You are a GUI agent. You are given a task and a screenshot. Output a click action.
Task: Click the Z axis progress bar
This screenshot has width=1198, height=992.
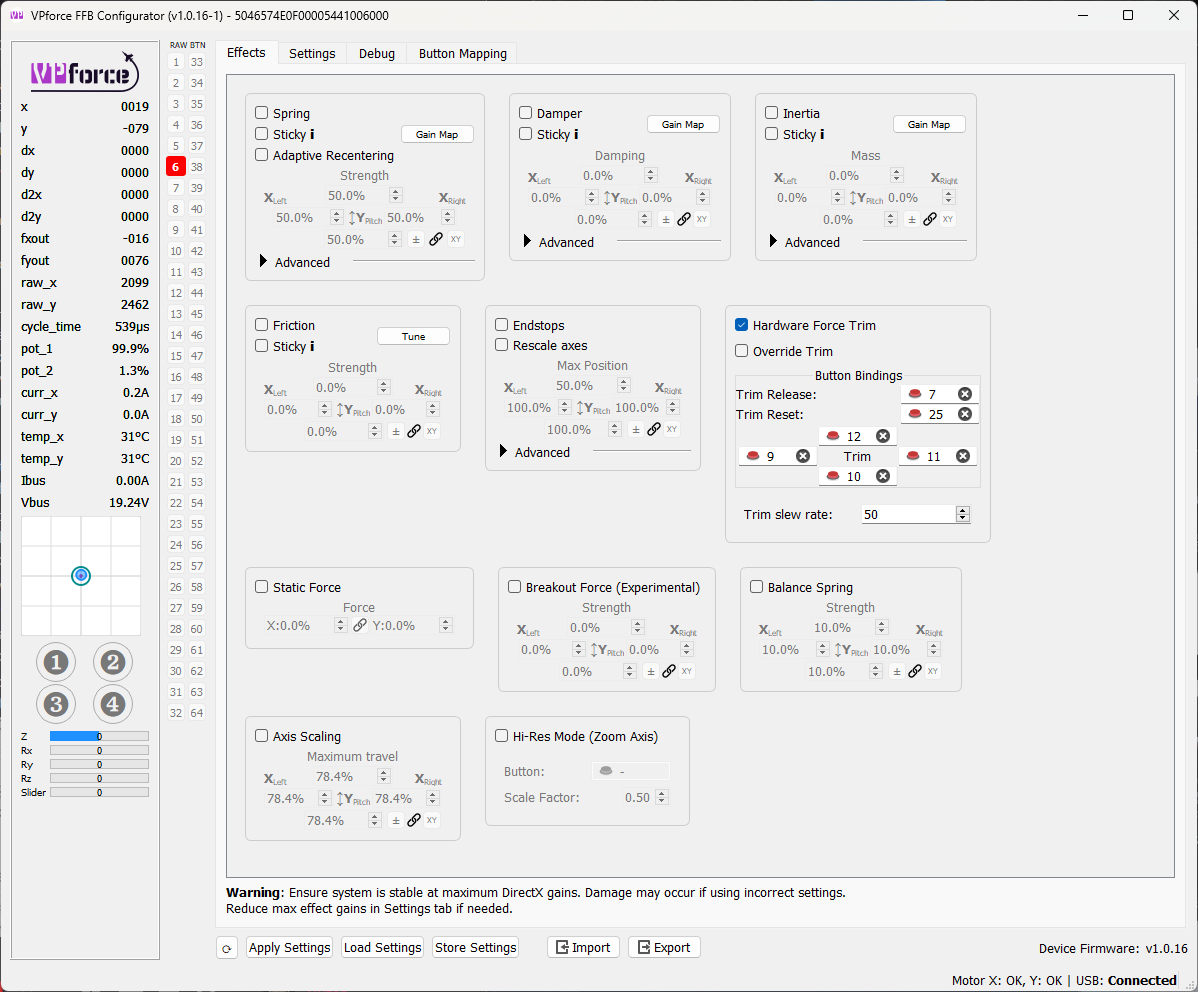(x=99, y=736)
